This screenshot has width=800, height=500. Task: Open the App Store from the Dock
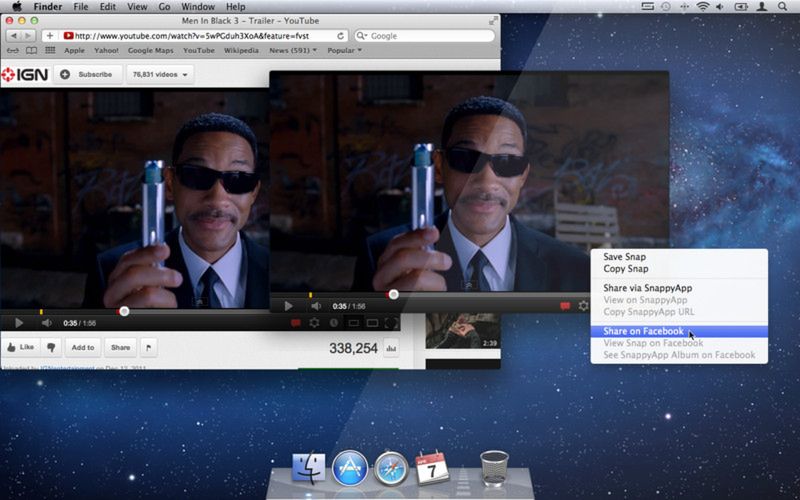pyautogui.click(x=350, y=467)
